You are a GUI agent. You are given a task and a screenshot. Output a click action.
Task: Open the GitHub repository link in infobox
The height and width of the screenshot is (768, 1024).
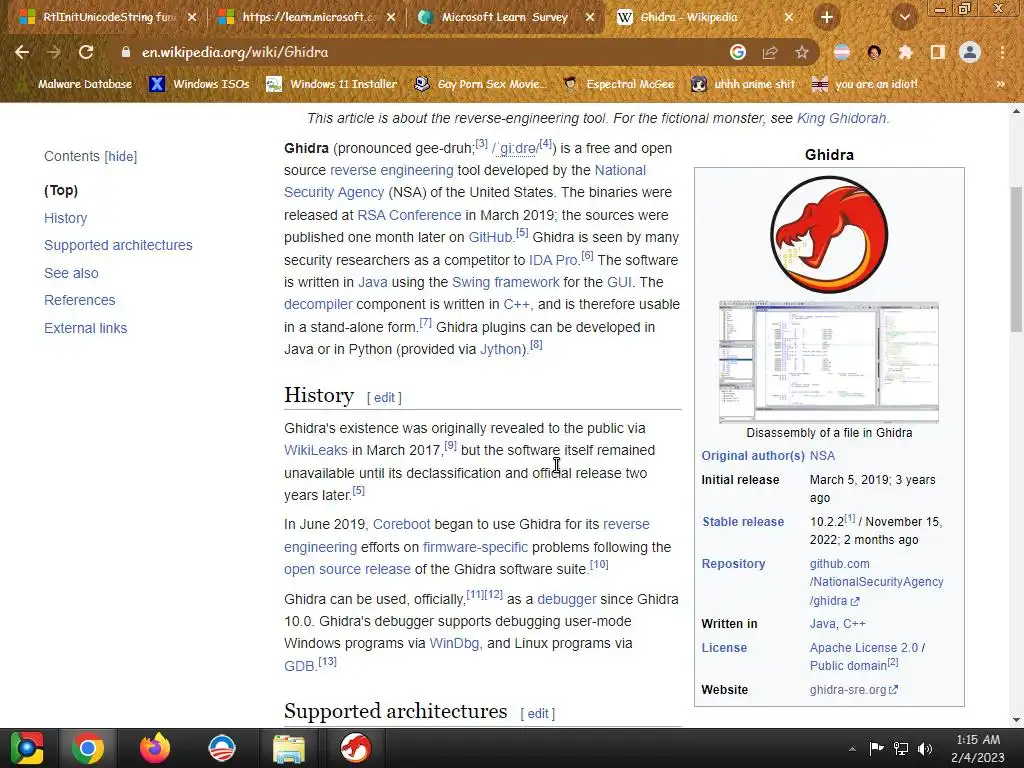(x=876, y=582)
